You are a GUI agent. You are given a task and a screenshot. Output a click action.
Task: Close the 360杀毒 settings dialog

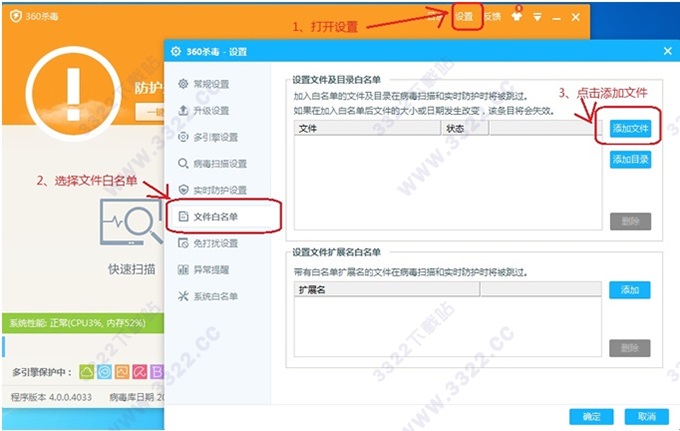[x=667, y=51]
